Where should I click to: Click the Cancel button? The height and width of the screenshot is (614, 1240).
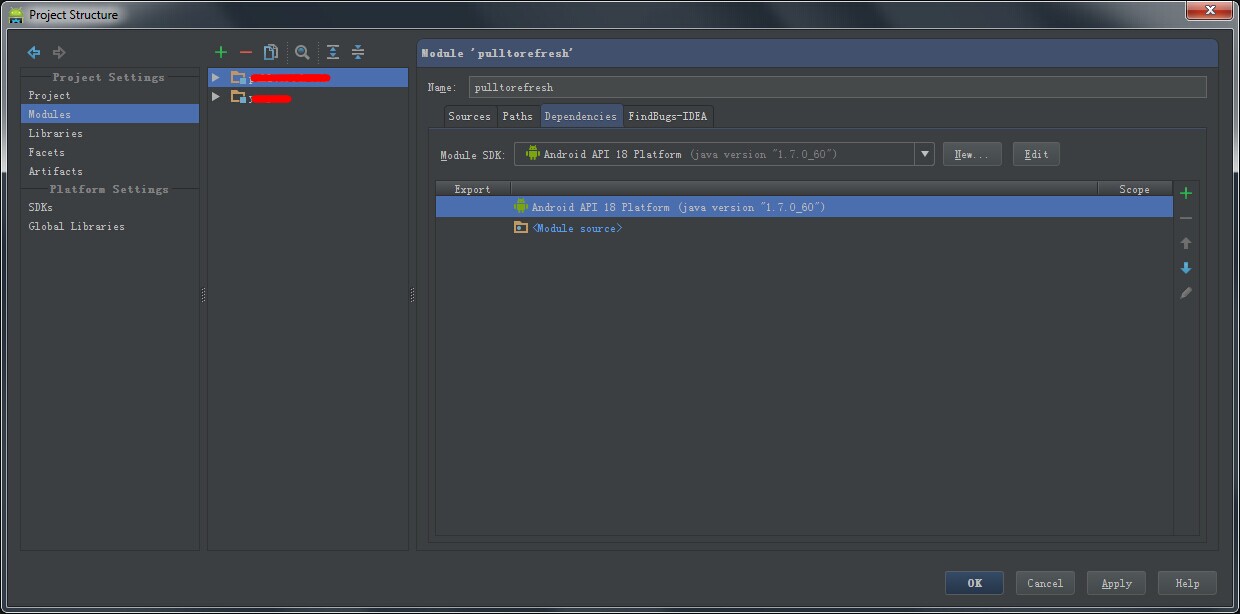click(x=1045, y=583)
